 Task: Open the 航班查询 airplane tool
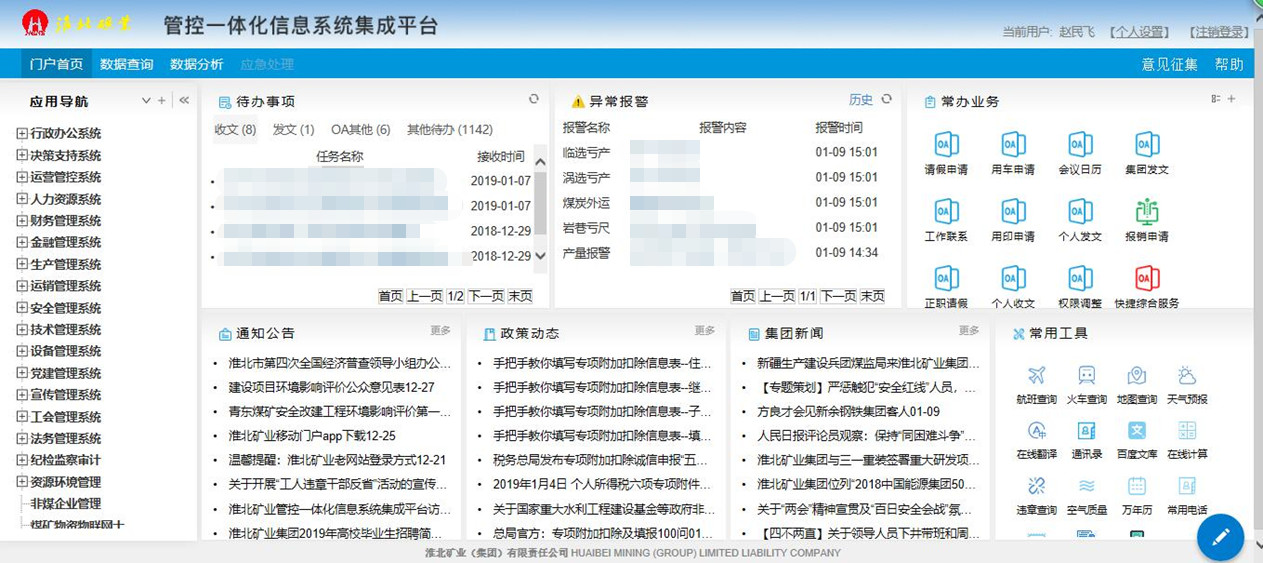click(x=1036, y=376)
